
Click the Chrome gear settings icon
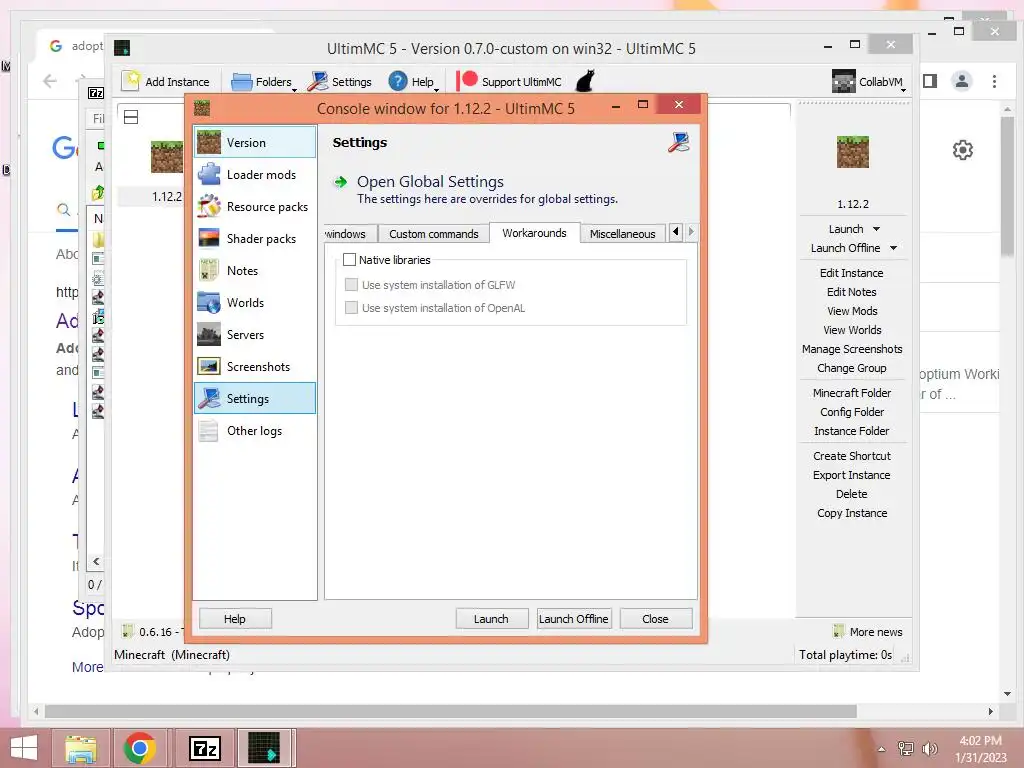(x=963, y=150)
